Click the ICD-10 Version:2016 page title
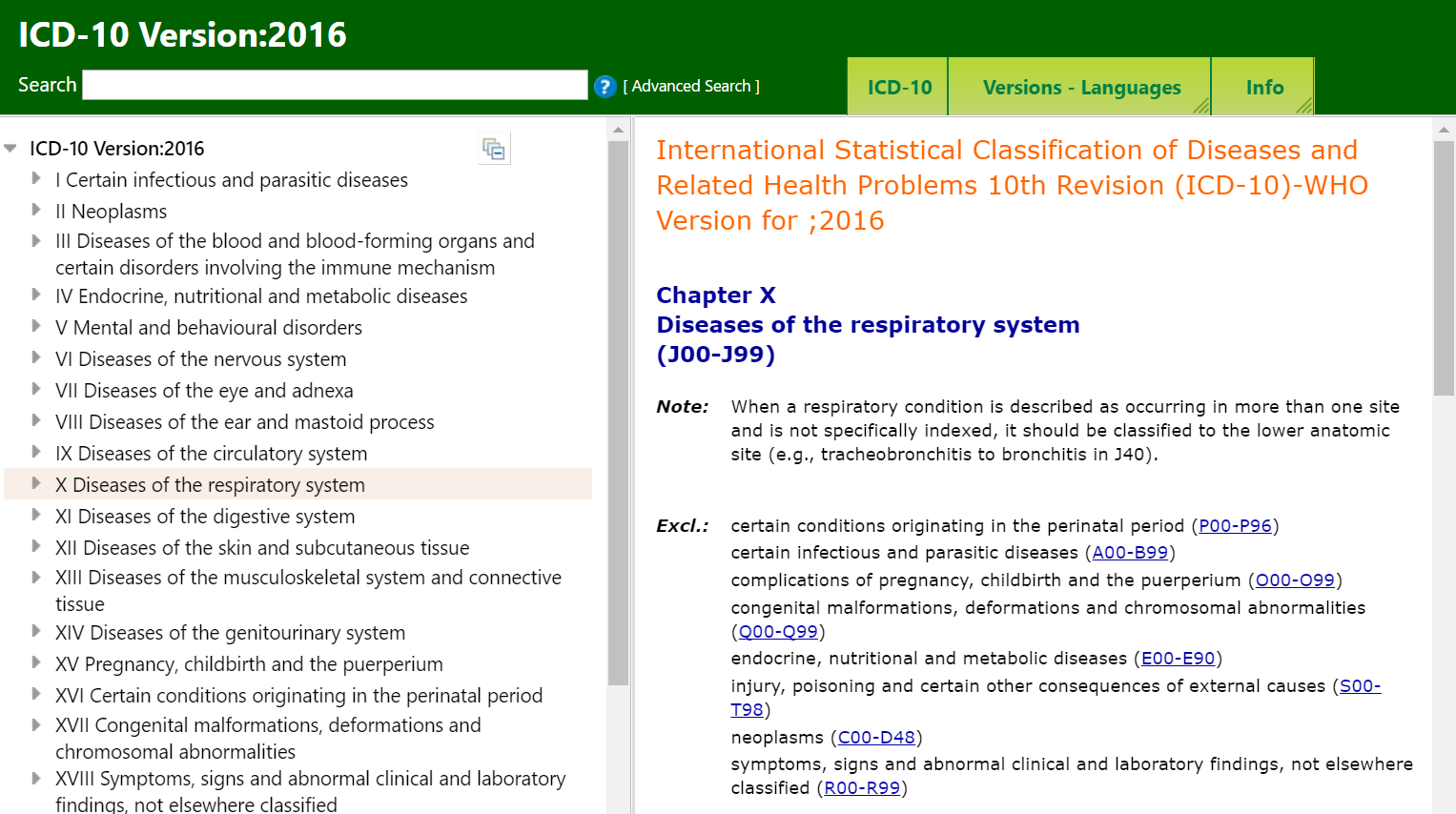The image size is (1456, 814). pos(182,35)
